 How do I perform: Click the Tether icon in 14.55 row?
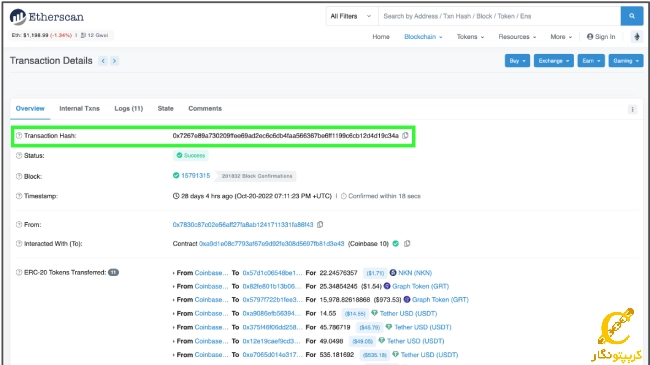(x=374, y=313)
